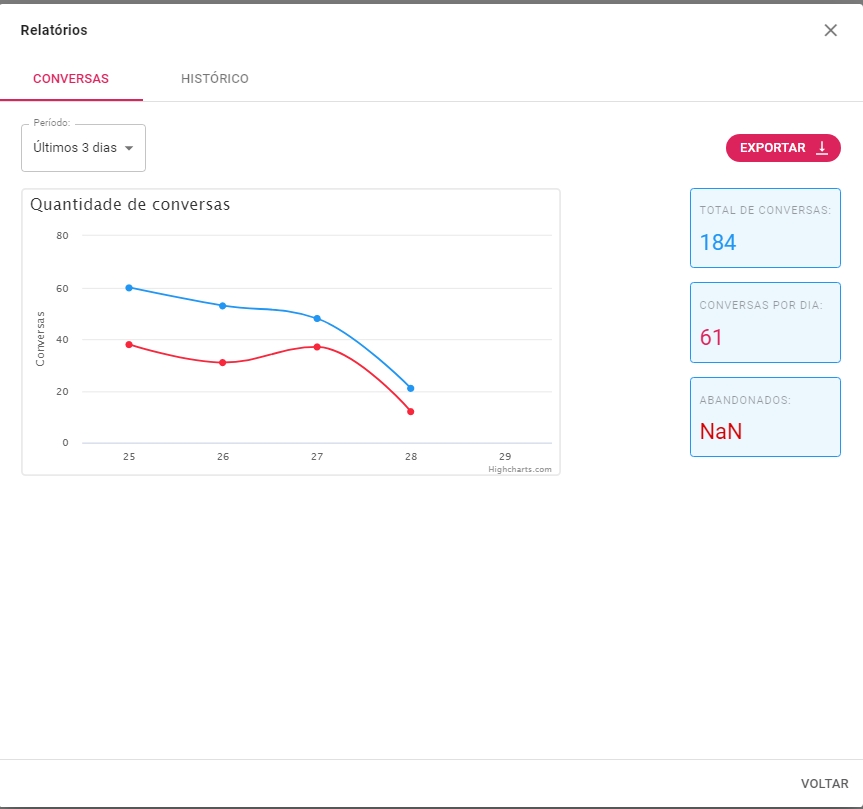Select the red data point at day 26
Viewport: 863px width, 809px height.
tap(223, 362)
